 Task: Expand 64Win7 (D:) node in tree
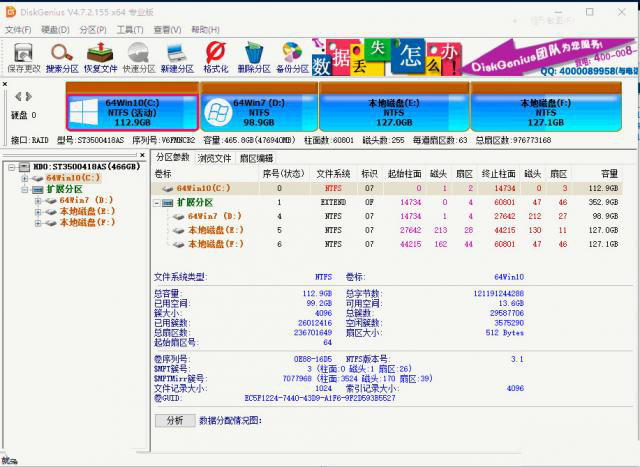click(38, 200)
